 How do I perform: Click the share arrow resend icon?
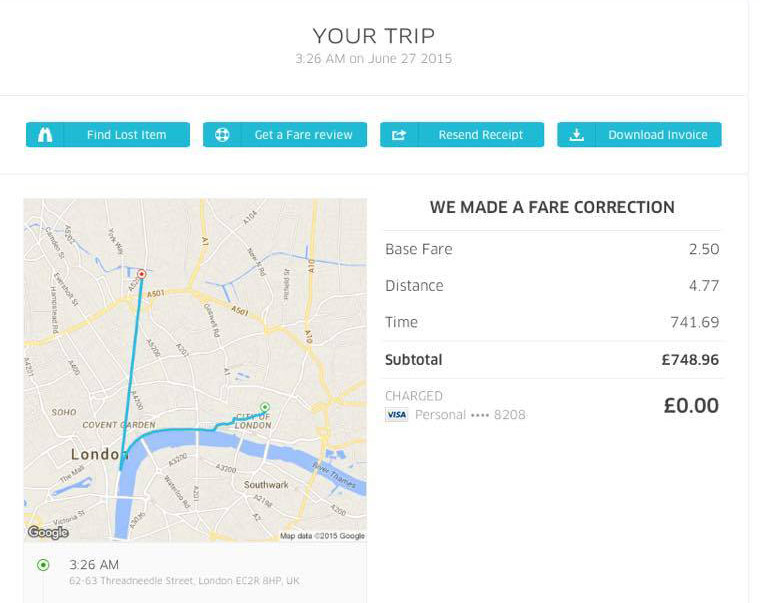(398, 135)
